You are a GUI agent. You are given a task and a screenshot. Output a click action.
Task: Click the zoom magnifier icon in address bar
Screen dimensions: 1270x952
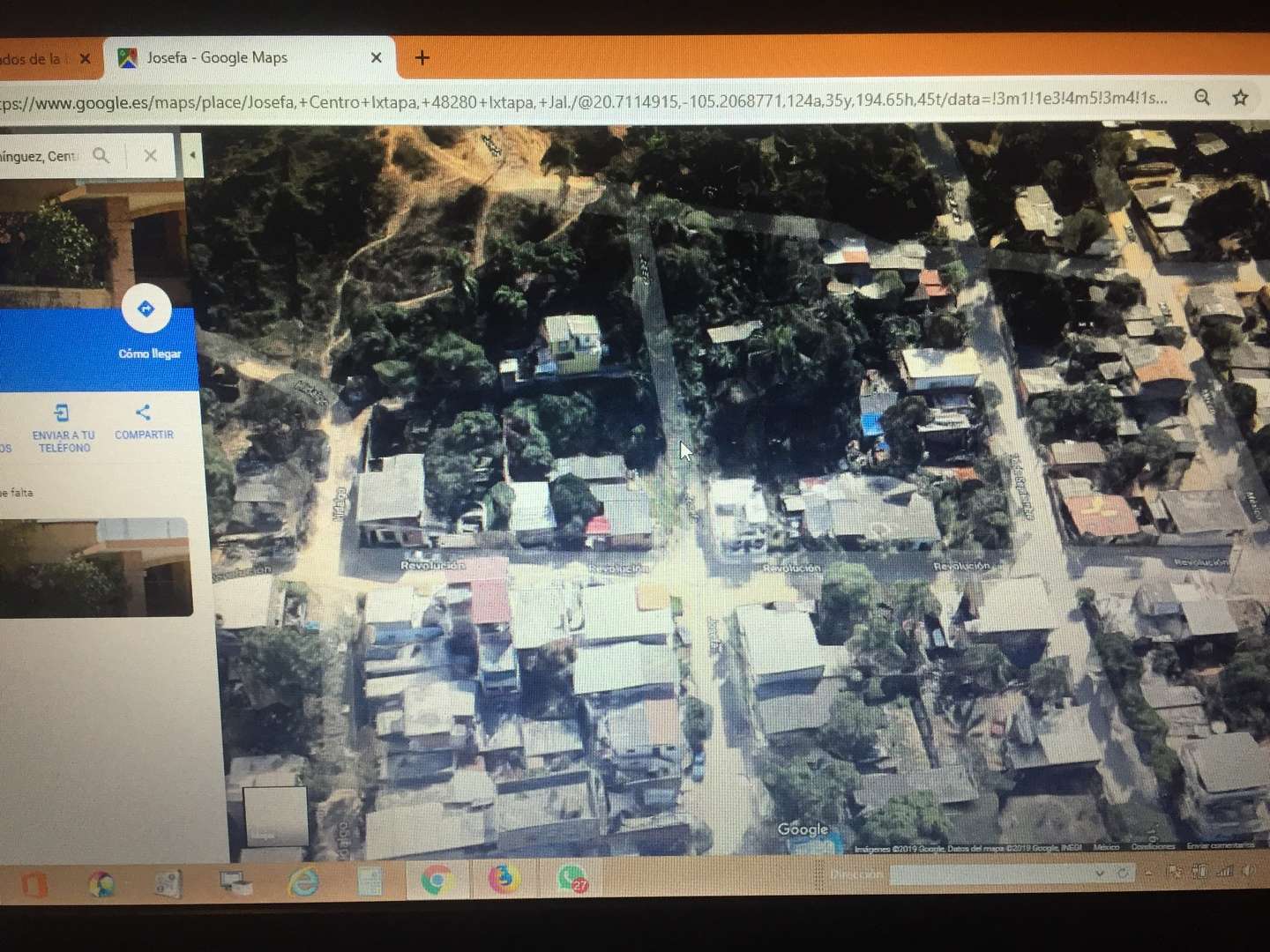[x=1201, y=98]
